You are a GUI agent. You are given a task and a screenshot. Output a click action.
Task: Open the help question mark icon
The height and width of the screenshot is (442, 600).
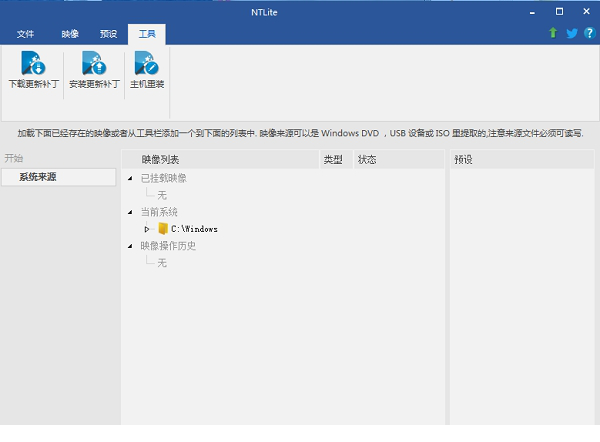(589, 33)
